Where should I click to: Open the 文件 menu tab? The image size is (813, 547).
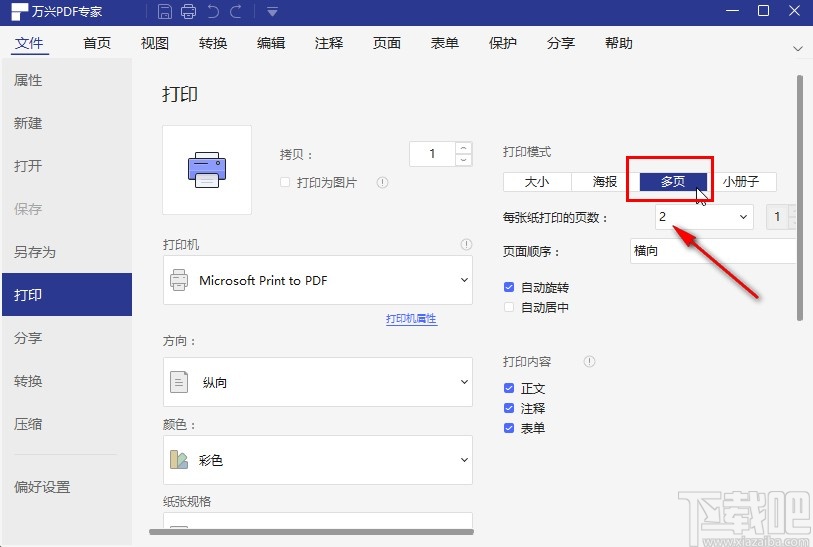[29, 43]
